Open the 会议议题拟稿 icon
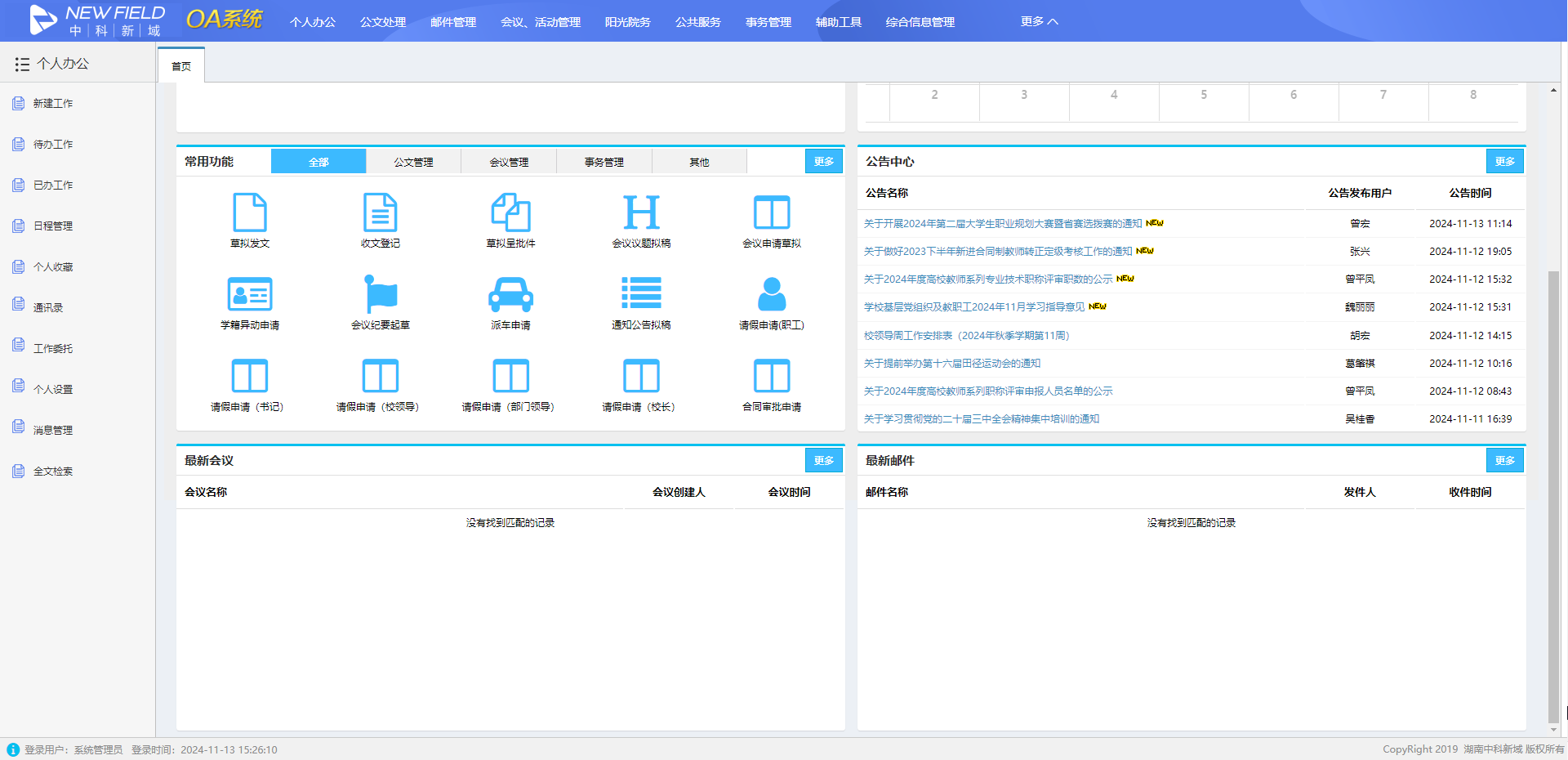 point(641,213)
